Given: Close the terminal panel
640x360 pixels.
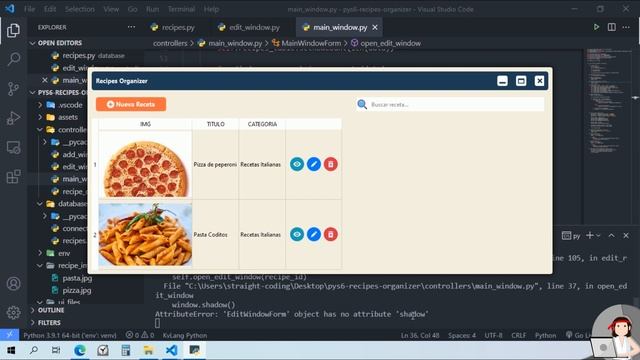Looking at the screenshot, I should pos(626,235).
